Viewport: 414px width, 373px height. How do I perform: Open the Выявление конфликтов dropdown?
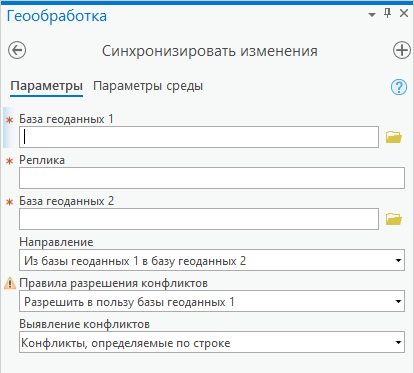coord(212,342)
